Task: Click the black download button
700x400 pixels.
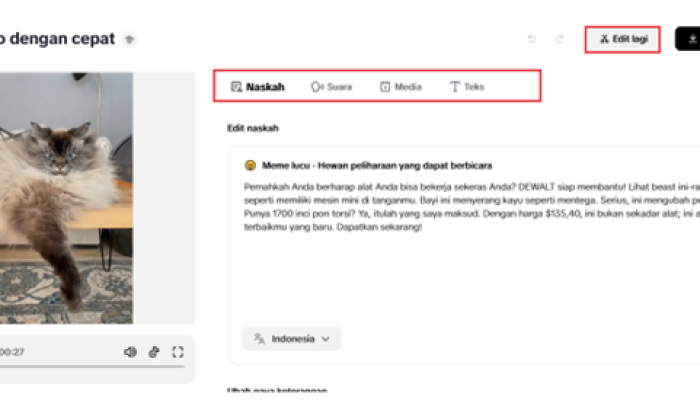Action: 688,39
